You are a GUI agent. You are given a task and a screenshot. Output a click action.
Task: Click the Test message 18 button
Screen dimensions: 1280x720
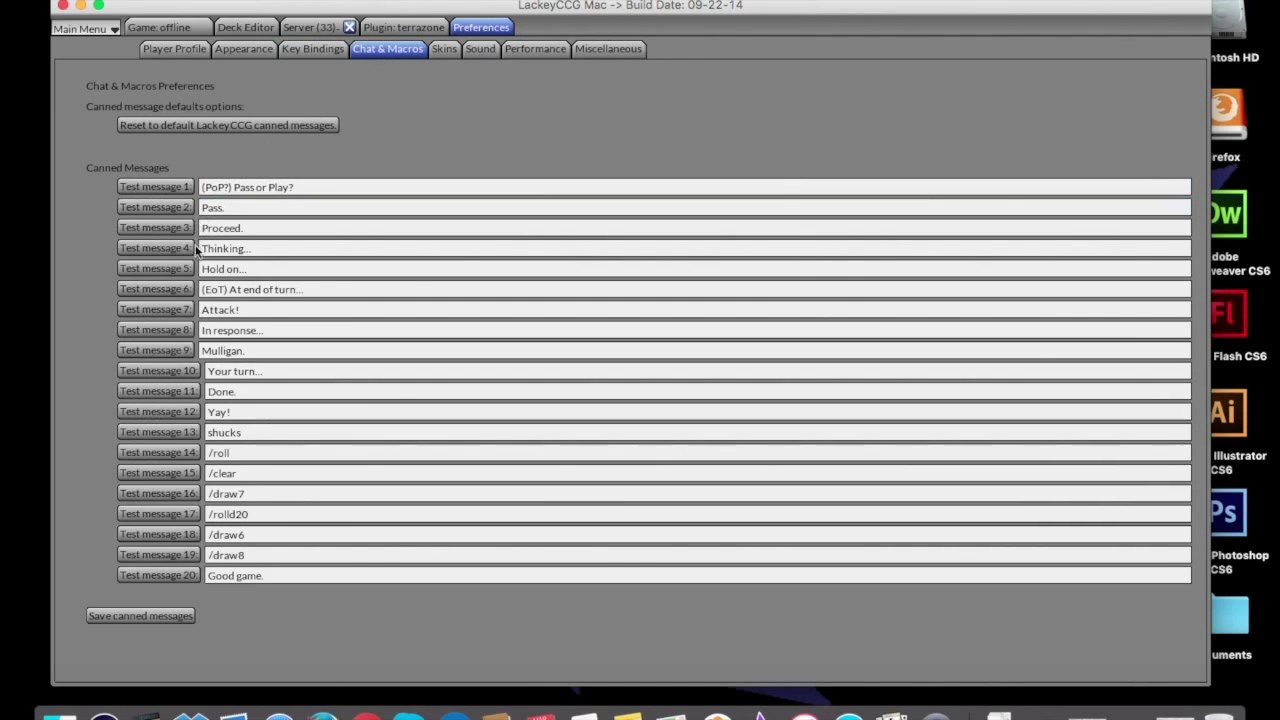click(158, 535)
